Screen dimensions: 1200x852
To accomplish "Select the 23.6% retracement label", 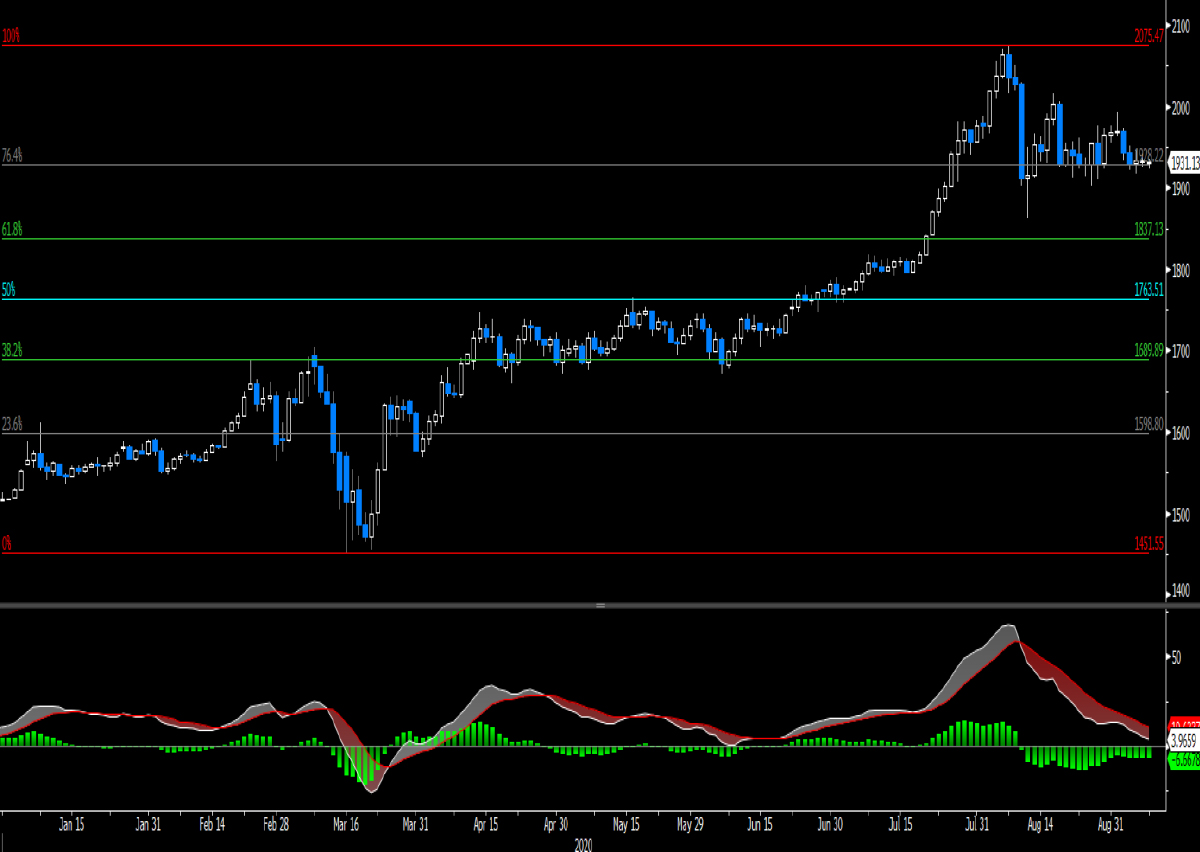I will 12,424.
